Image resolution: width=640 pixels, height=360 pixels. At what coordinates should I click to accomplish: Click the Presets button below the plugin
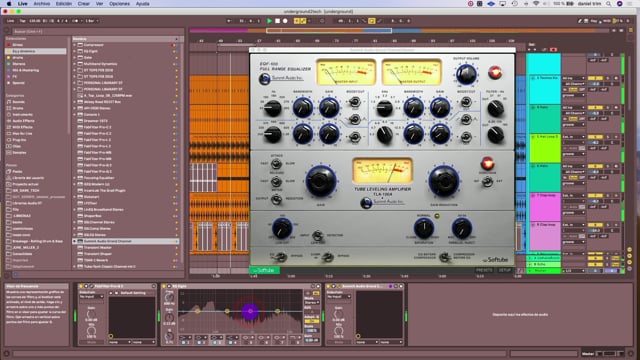484,270
